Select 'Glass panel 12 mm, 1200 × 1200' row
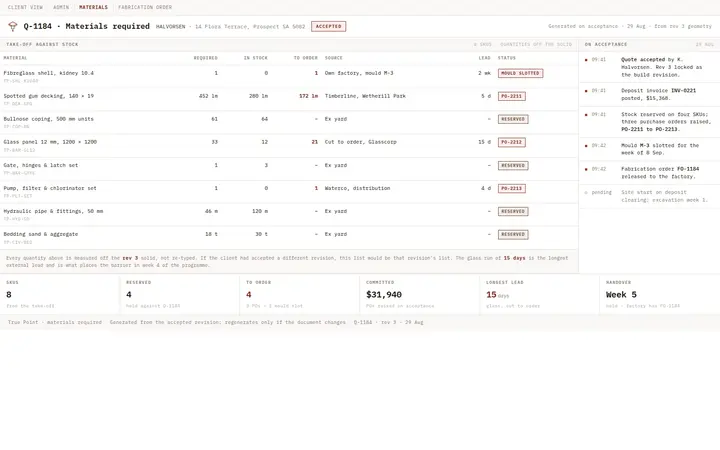 (288, 146)
